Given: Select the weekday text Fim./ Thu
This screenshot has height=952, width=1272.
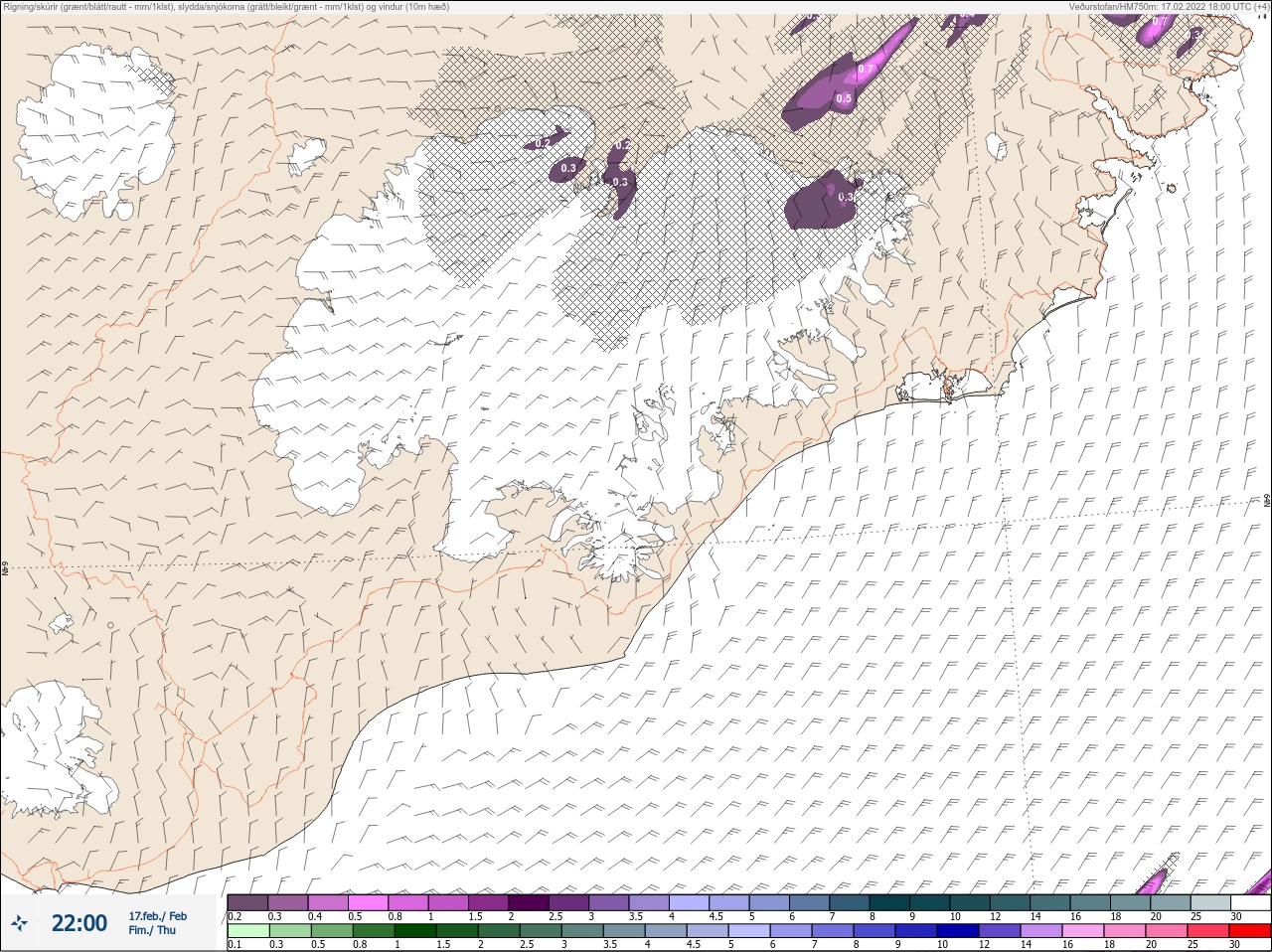Looking at the screenshot, I should point(152,930).
